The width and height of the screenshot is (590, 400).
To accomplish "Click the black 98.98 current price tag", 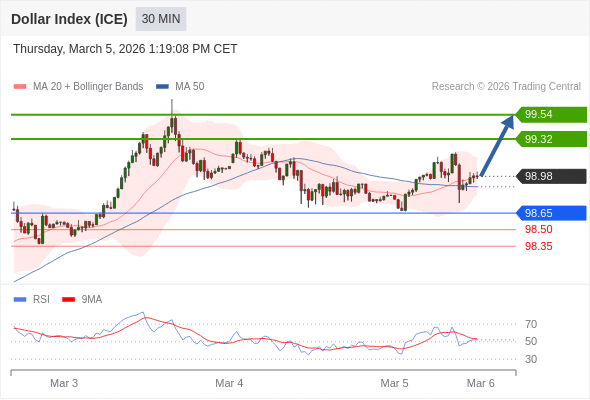I will click(550, 176).
